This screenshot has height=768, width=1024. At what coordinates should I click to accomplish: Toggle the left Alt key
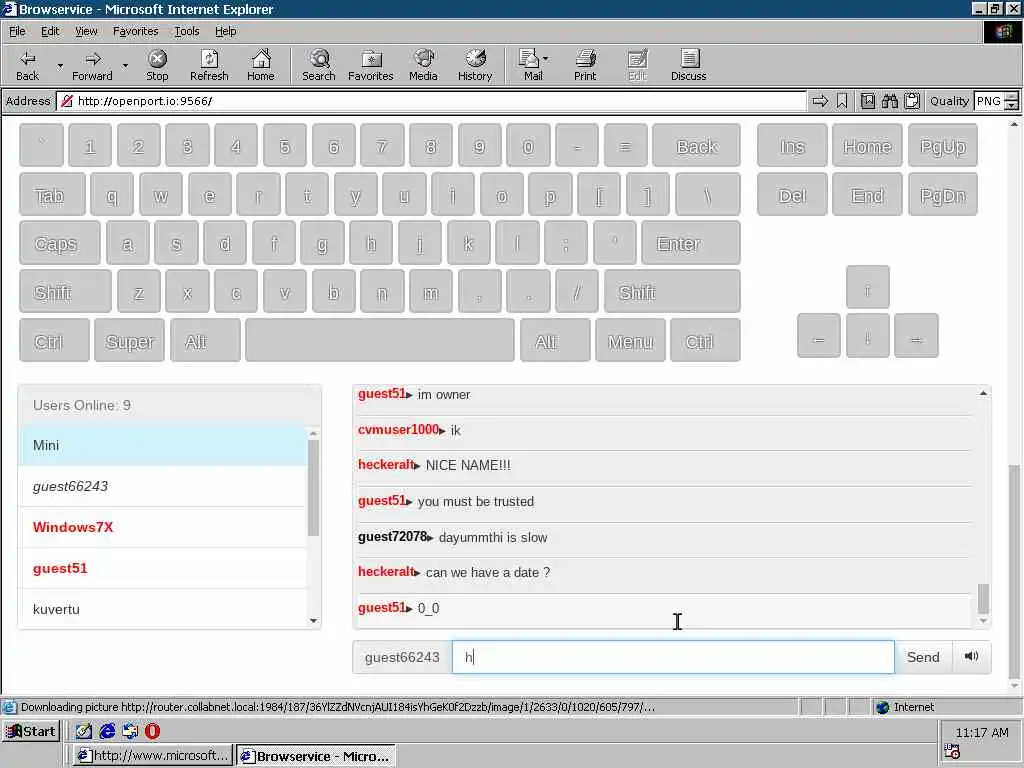pos(205,340)
